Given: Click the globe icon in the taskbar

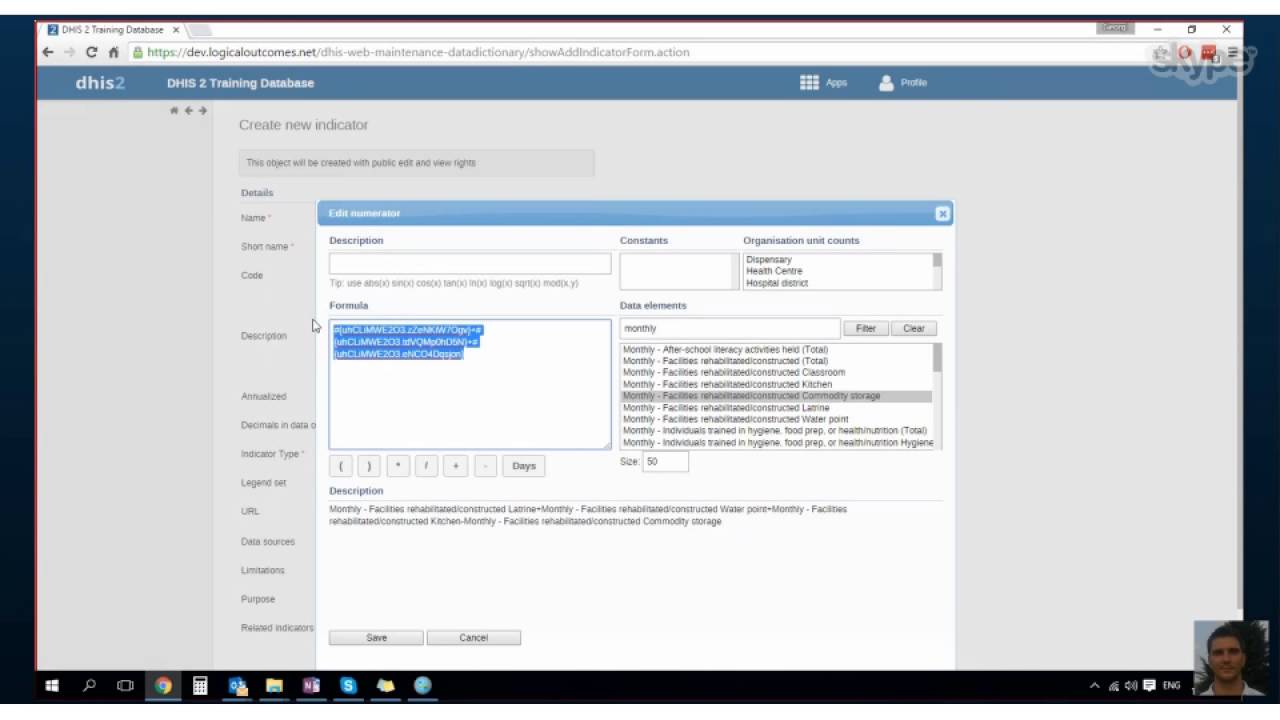Looking at the screenshot, I should 422,686.
